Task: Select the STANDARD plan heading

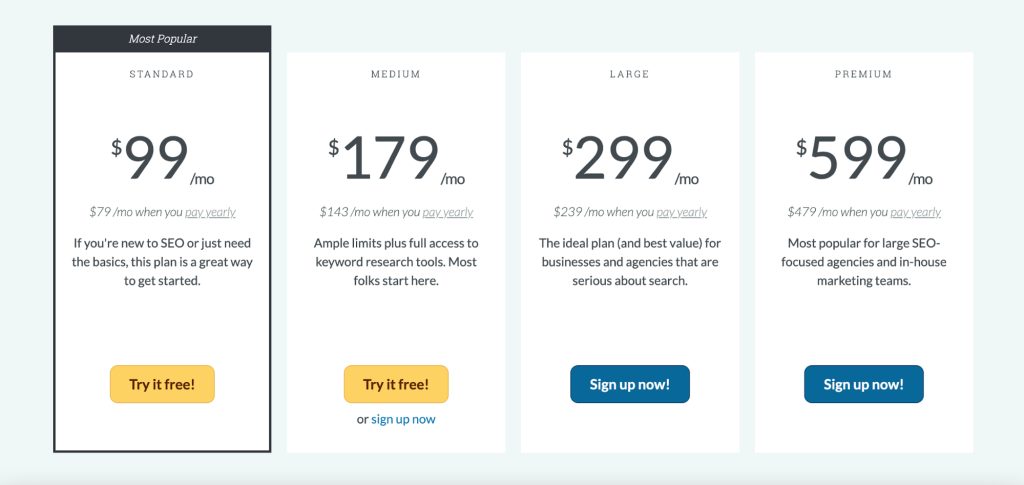Action: (162, 74)
